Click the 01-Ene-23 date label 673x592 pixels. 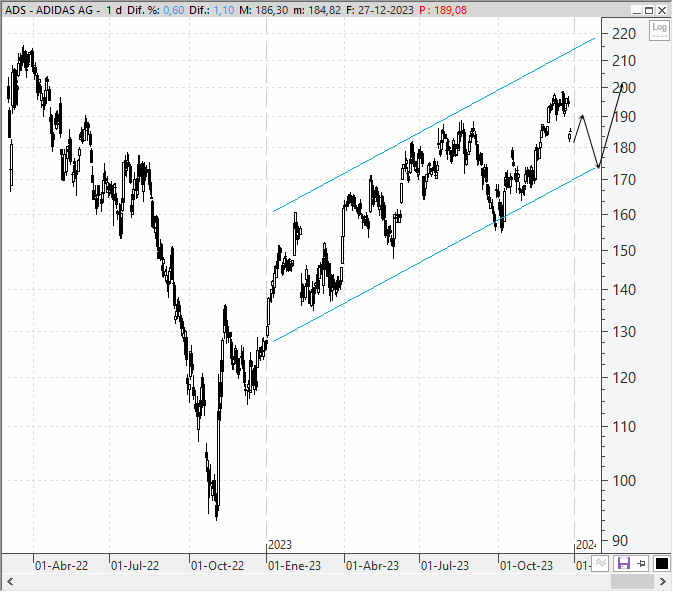point(294,566)
